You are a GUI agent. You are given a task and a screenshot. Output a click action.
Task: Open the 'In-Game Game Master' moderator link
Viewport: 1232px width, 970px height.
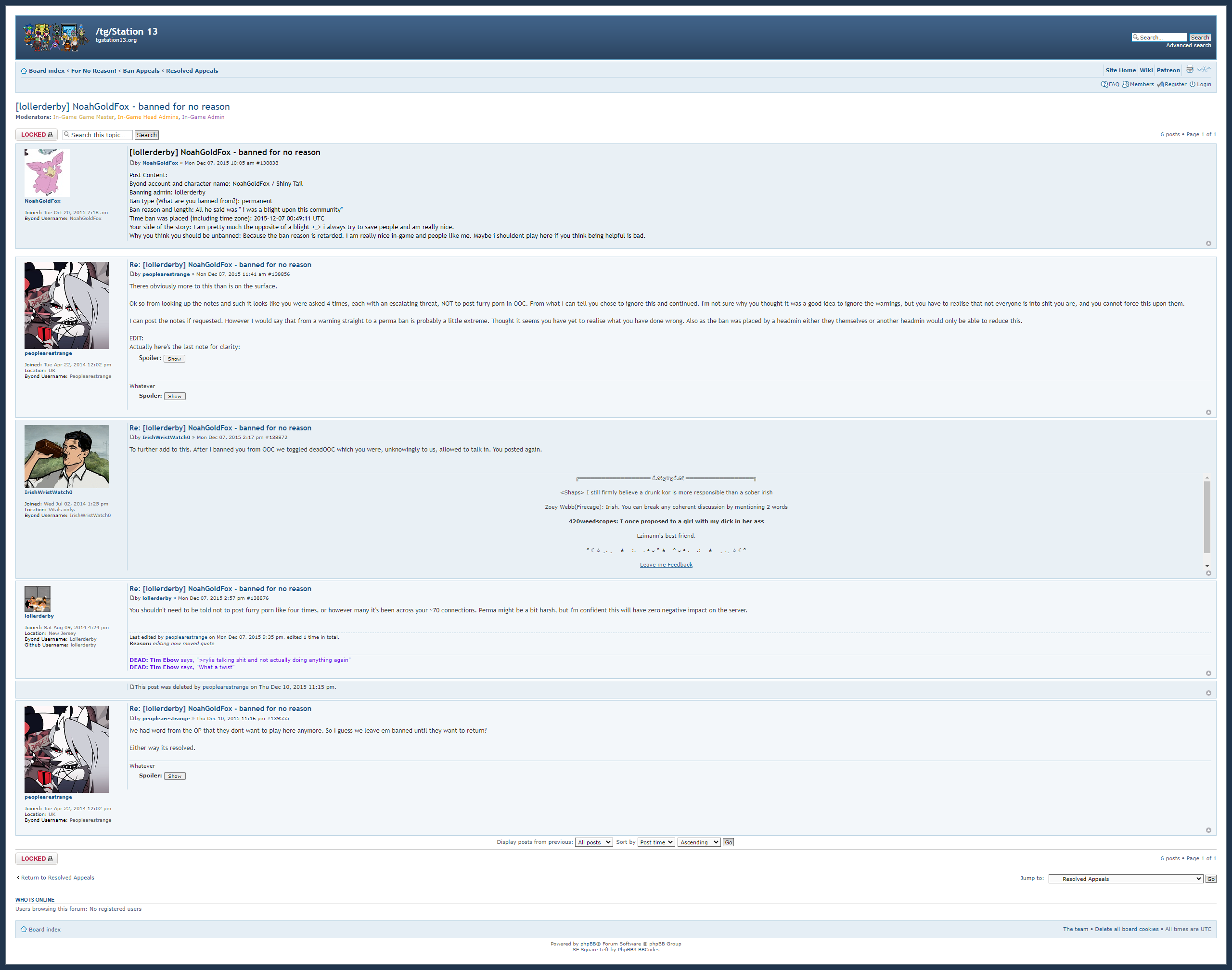point(83,117)
